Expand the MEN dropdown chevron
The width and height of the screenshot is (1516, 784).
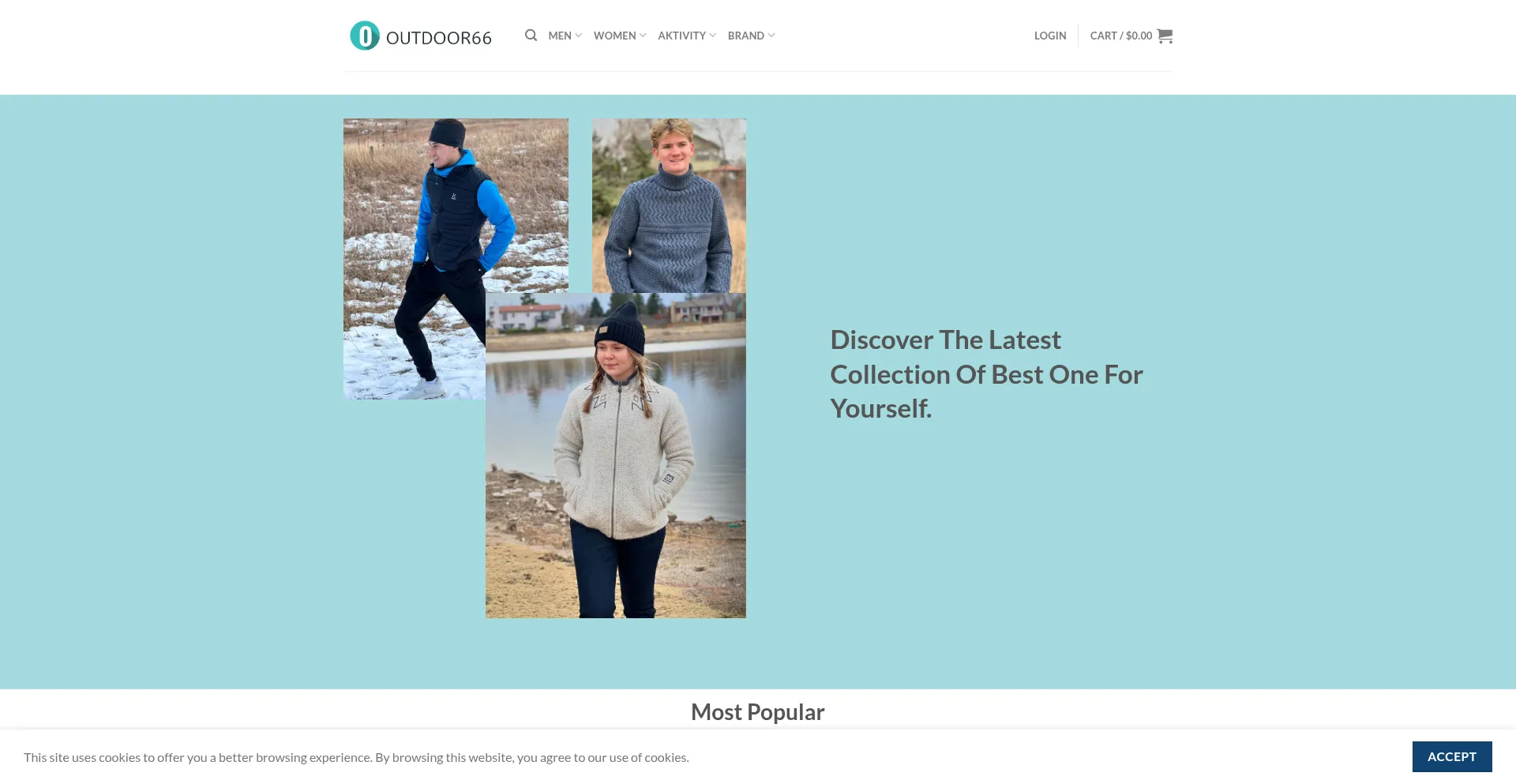pos(578,36)
